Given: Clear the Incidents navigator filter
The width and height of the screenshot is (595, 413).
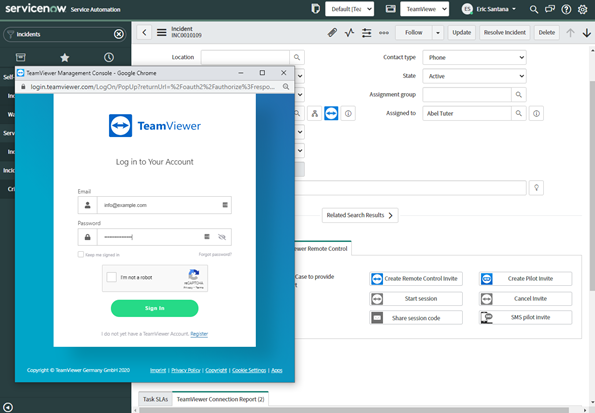Looking at the screenshot, I should [x=119, y=34].
